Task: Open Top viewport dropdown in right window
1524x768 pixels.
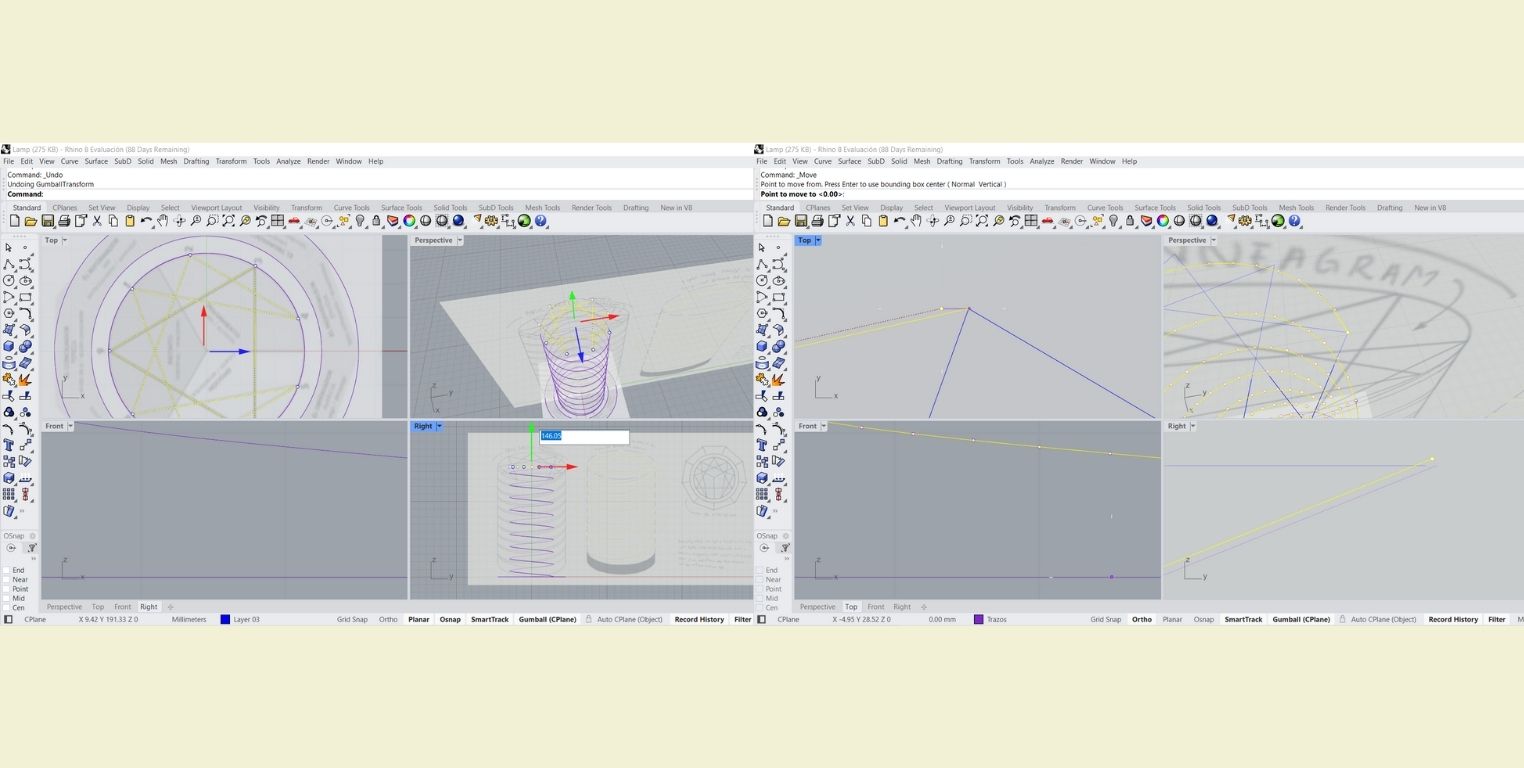Action: click(818, 240)
